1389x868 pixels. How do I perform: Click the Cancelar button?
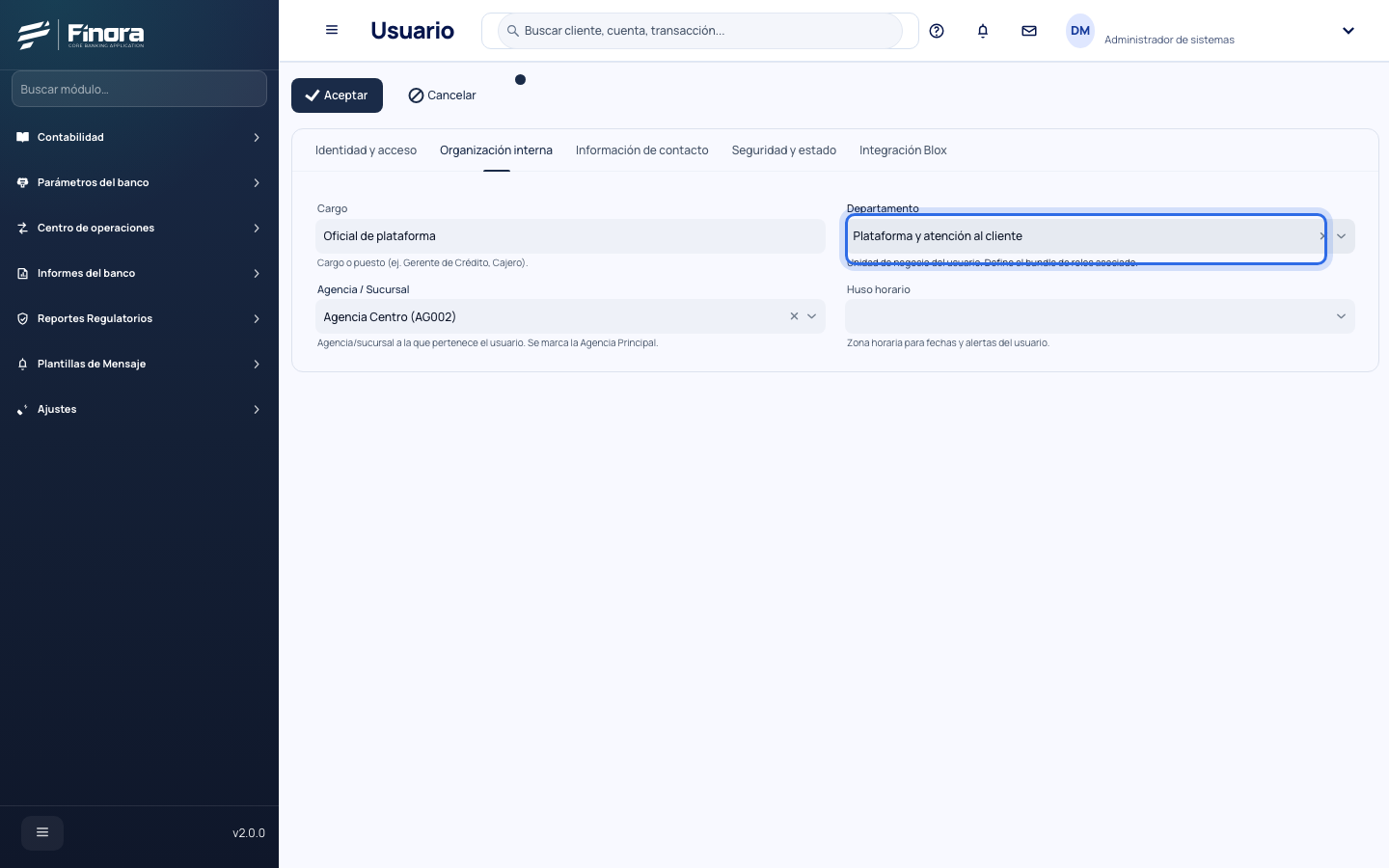[x=442, y=95]
